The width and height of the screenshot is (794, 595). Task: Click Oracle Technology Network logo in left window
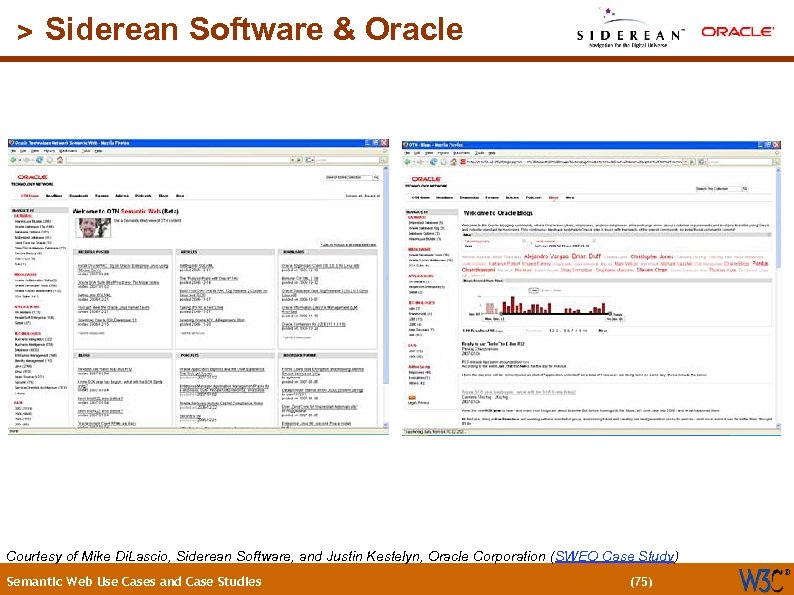32,180
